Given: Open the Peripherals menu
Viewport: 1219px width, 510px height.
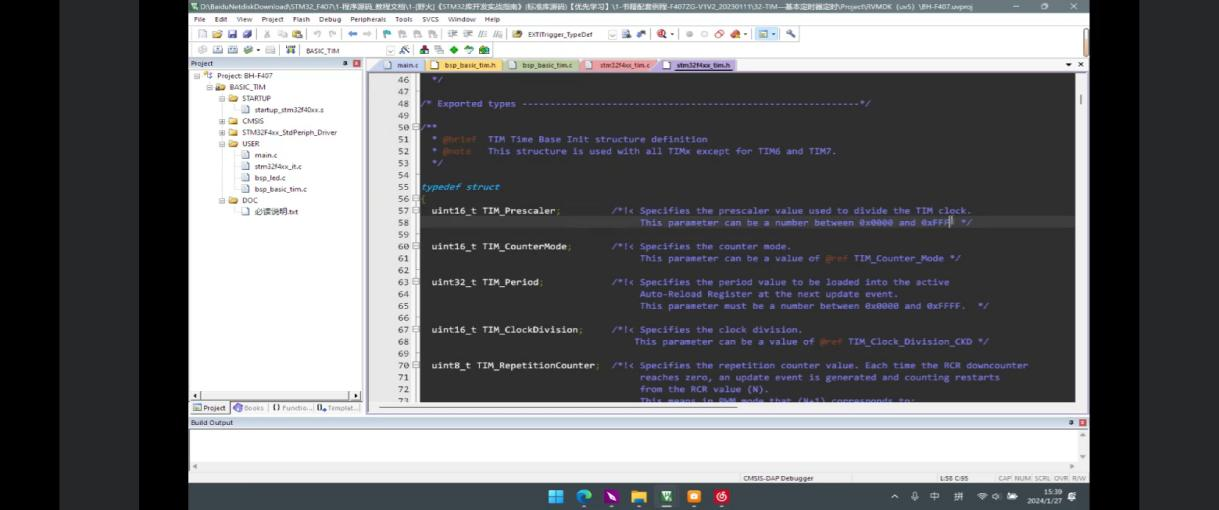Looking at the screenshot, I should [x=367, y=19].
